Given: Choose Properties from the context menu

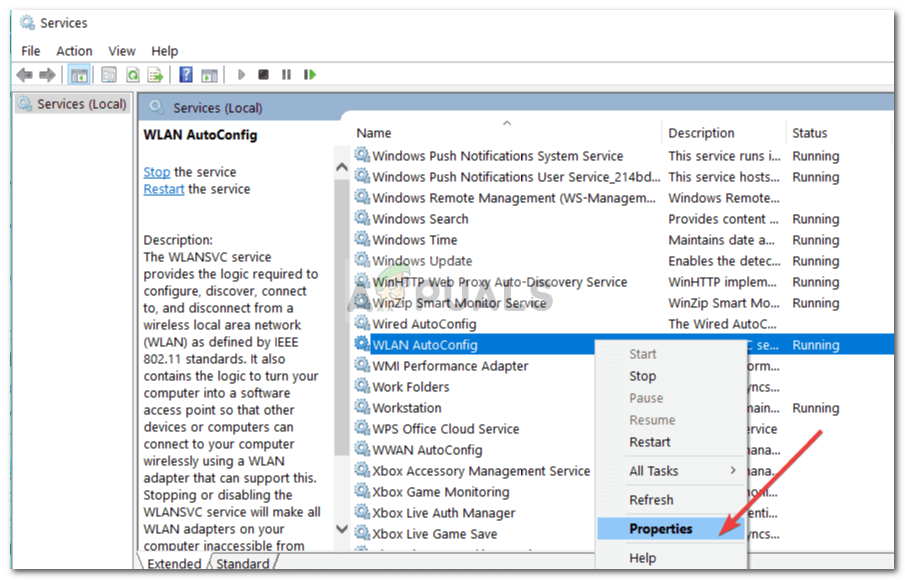Looking at the screenshot, I should tap(668, 528).
